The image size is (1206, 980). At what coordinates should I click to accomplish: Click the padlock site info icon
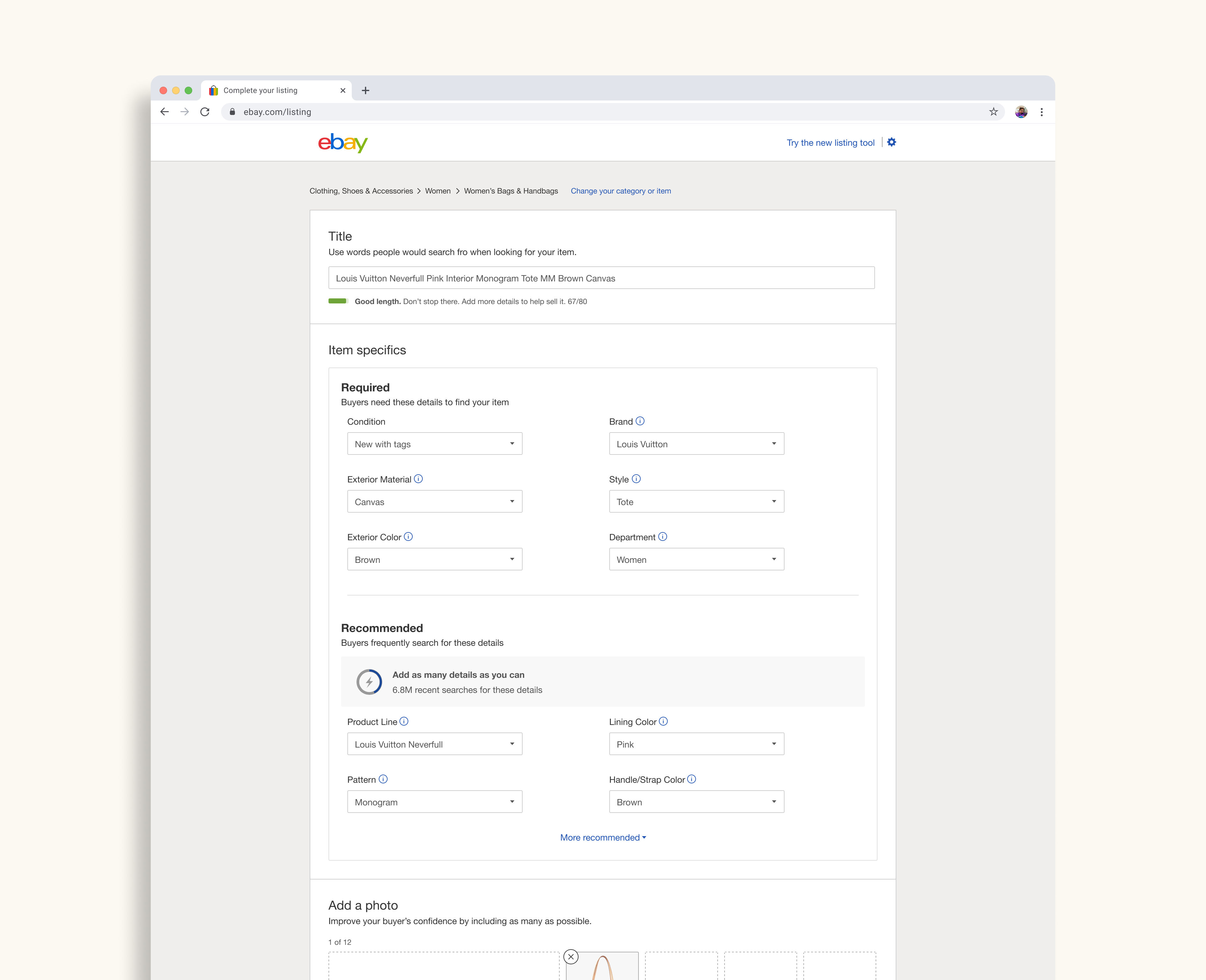[x=232, y=112]
